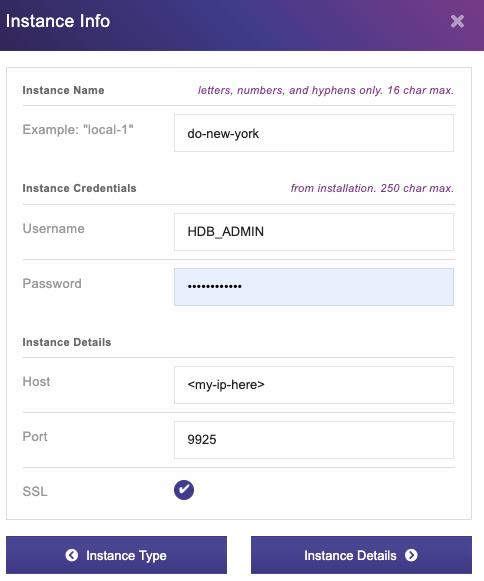Image resolution: width=484 pixels, height=581 pixels.
Task: Click the Host input field
Action: tap(314, 385)
